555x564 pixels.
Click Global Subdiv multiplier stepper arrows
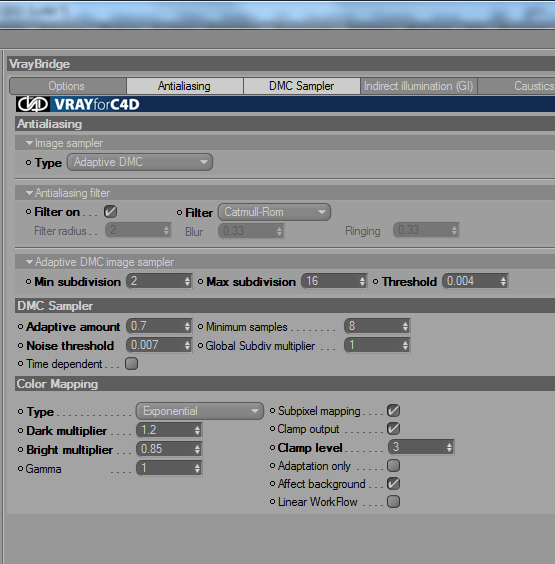(406, 346)
